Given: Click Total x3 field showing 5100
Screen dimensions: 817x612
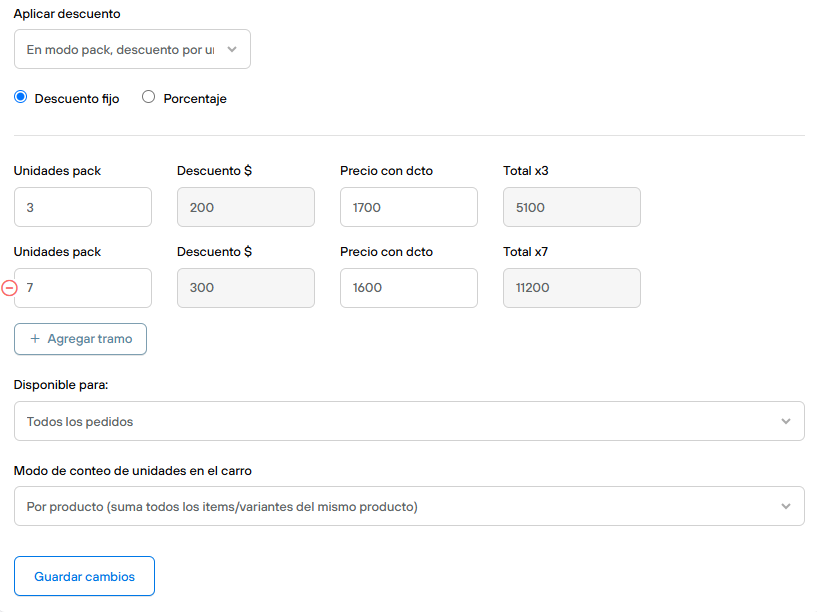Looking at the screenshot, I should [x=572, y=207].
